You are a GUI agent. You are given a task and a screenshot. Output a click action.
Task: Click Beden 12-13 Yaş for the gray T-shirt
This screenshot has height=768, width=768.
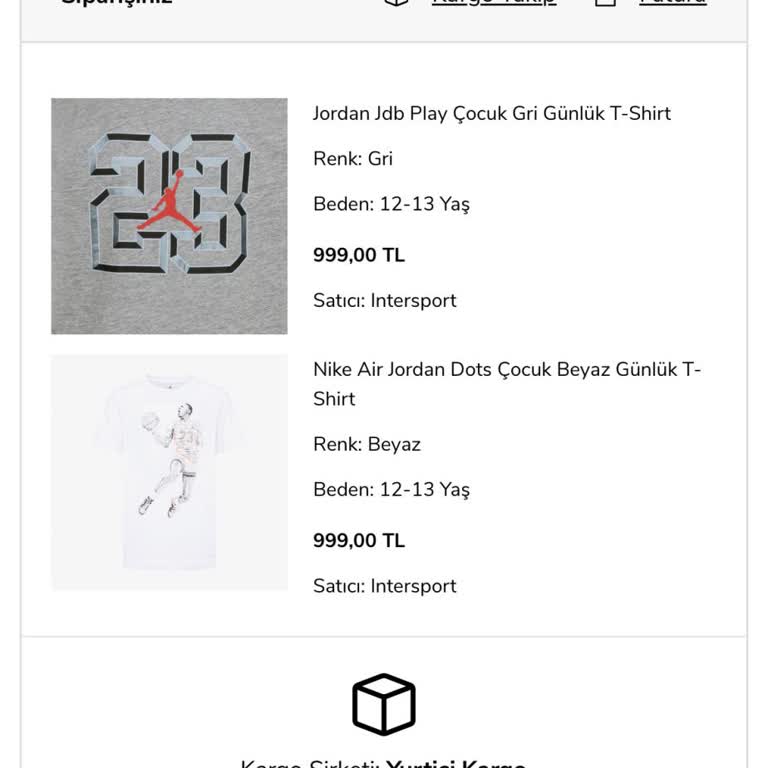tap(391, 204)
